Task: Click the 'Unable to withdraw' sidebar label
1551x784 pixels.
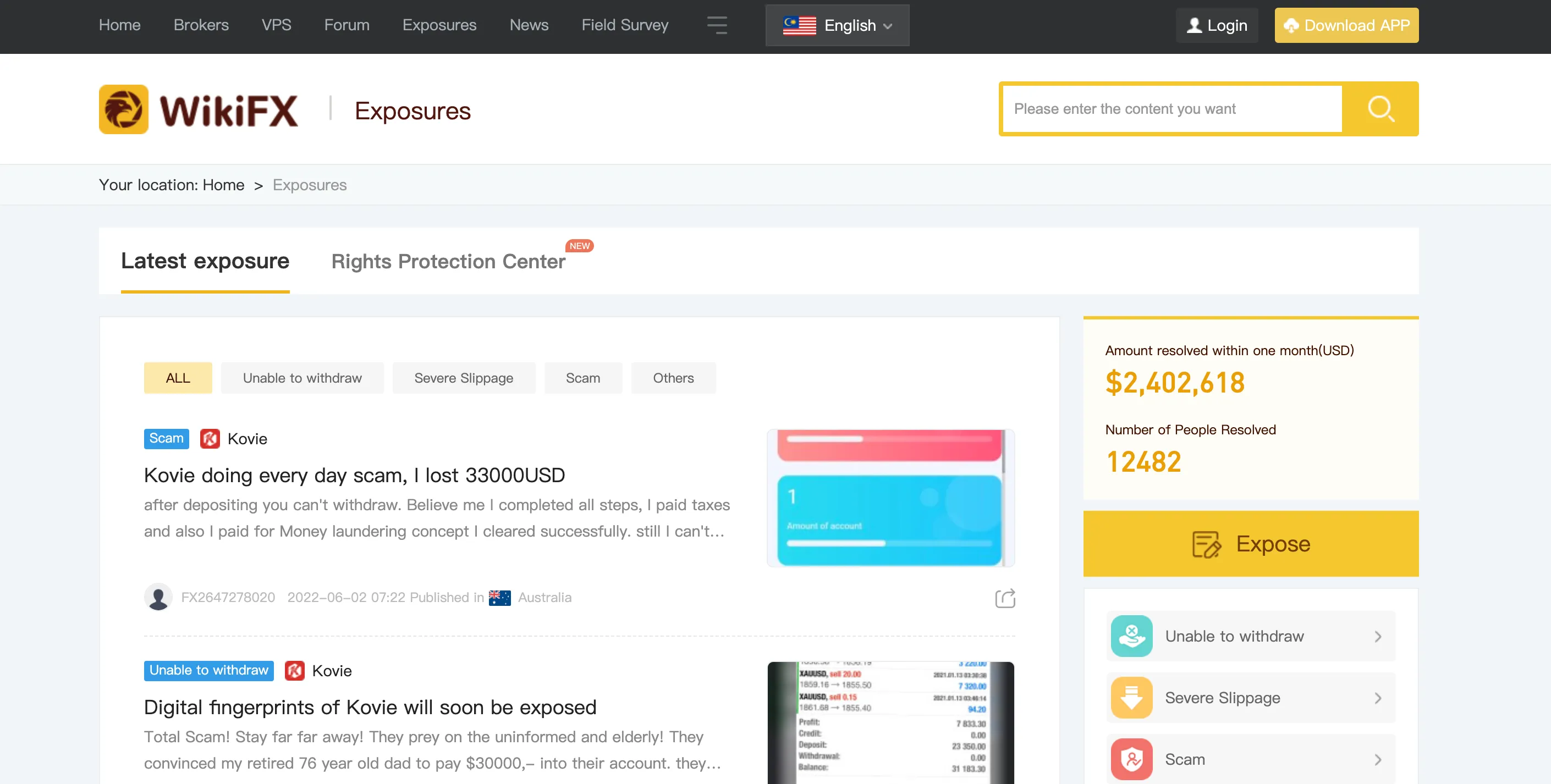Action: [1235, 637]
